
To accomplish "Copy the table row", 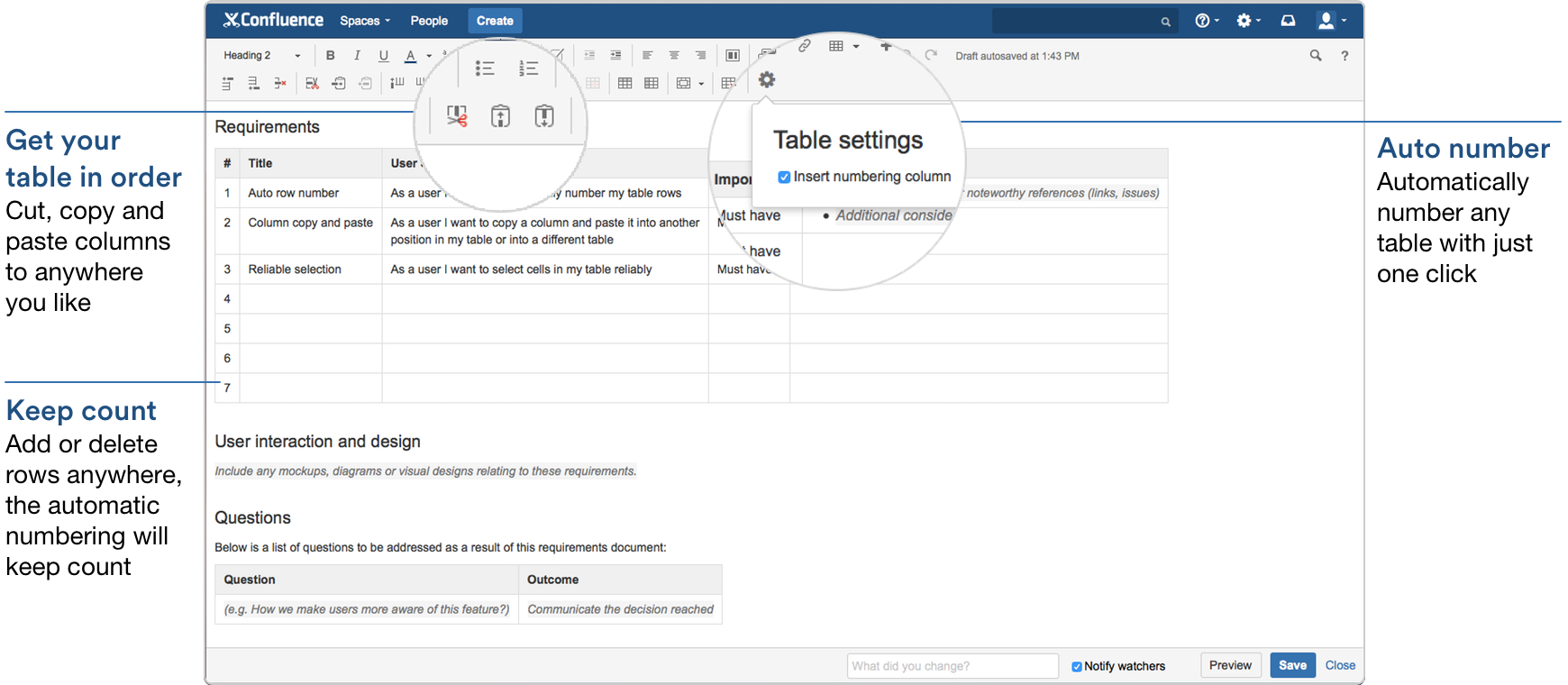I will point(339,84).
